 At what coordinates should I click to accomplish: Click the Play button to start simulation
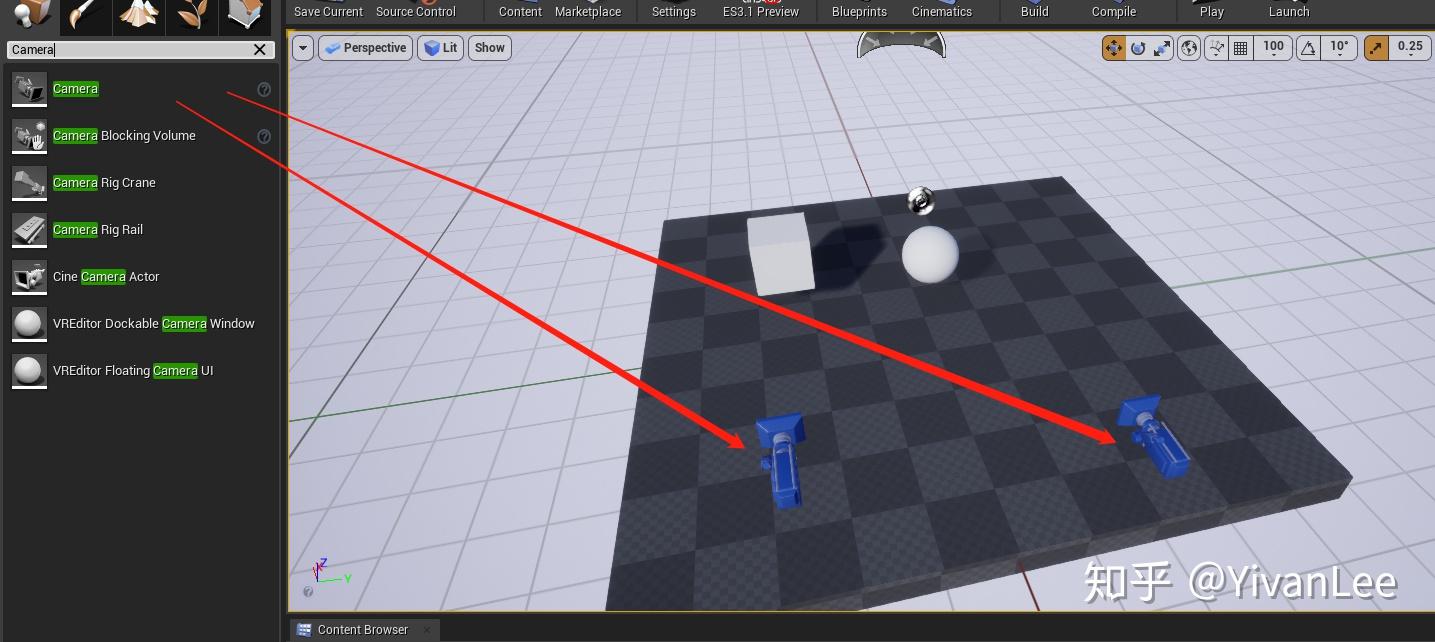click(x=1212, y=11)
